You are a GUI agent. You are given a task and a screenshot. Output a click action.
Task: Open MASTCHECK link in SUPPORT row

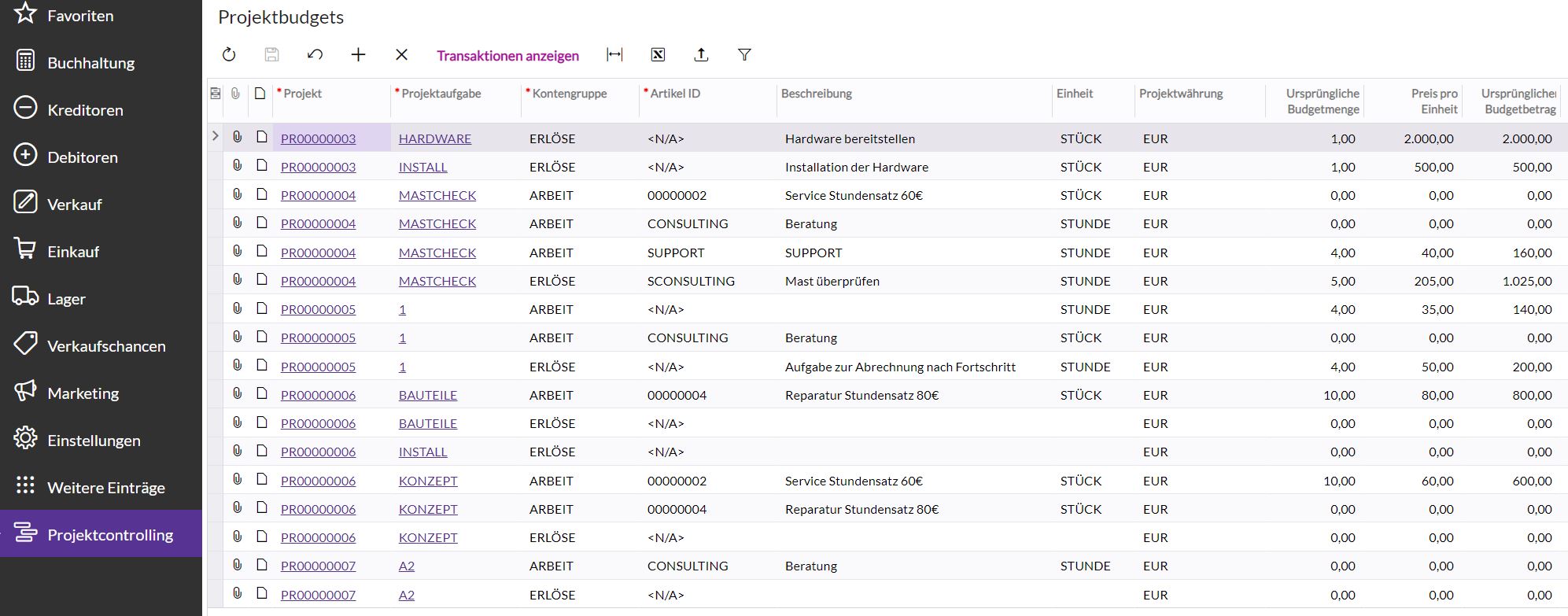tap(437, 253)
